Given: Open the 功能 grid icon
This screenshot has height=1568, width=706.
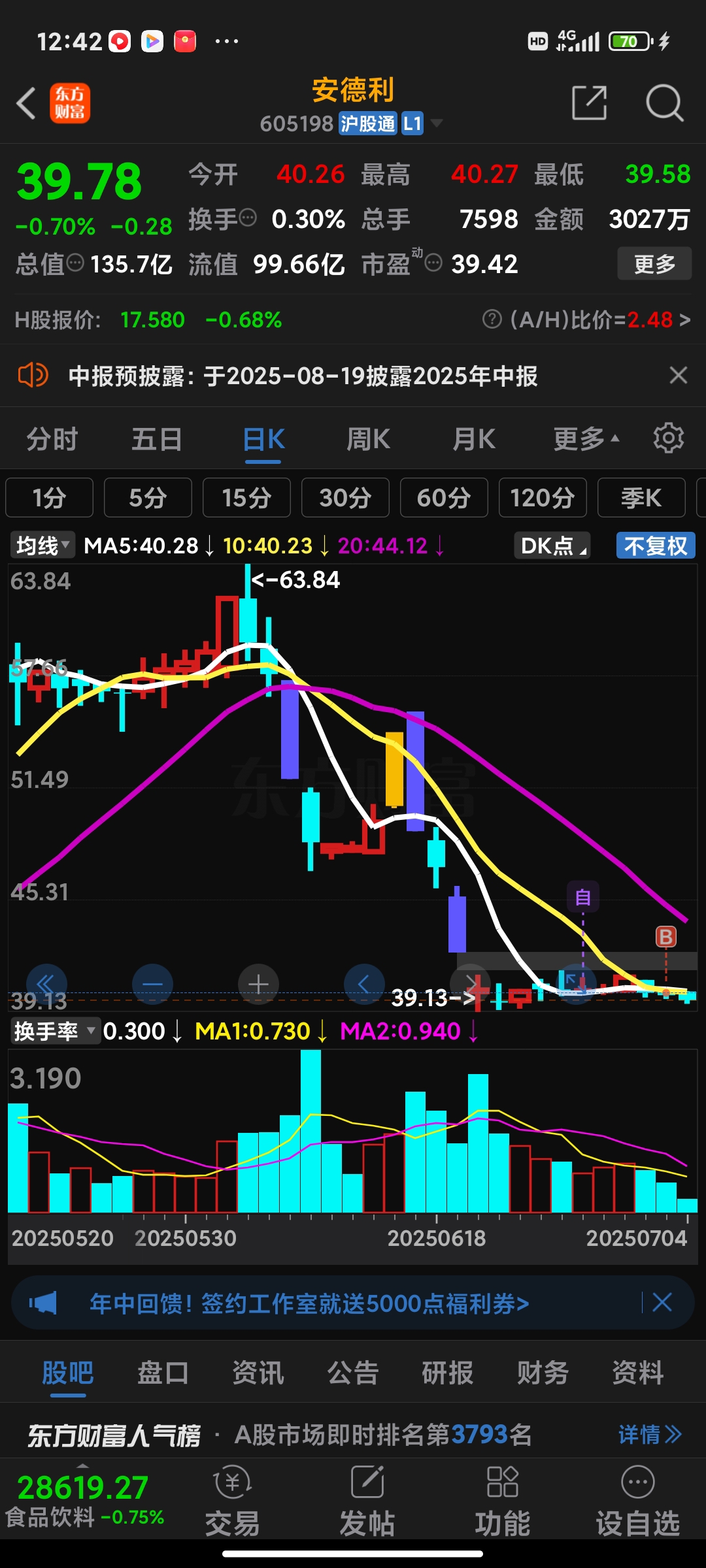Looking at the screenshot, I should pos(502,1482).
